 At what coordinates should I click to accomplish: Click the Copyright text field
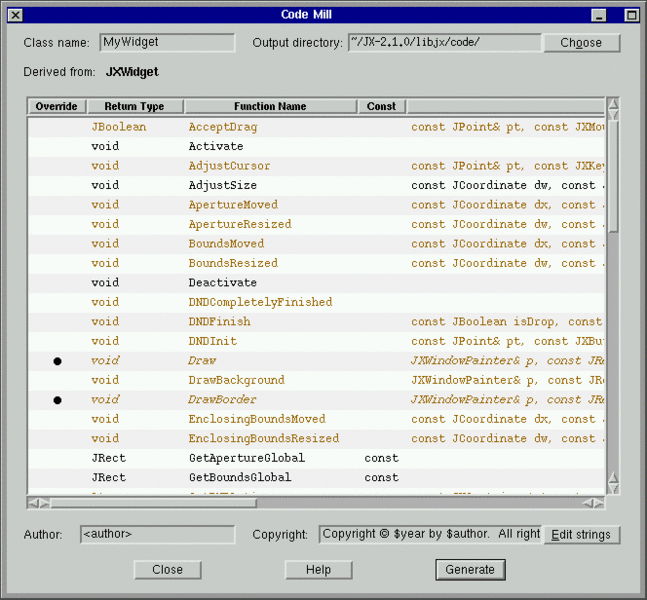(430, 534)
